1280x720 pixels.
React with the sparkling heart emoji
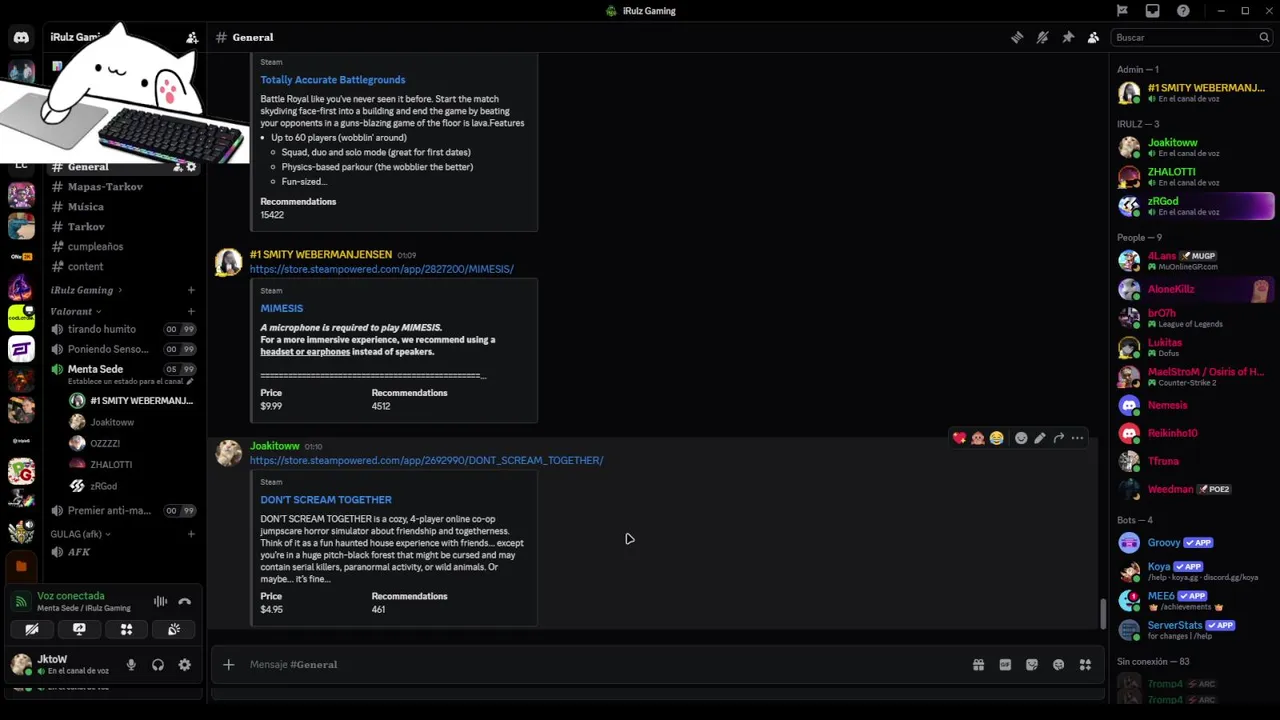point(959,438)
